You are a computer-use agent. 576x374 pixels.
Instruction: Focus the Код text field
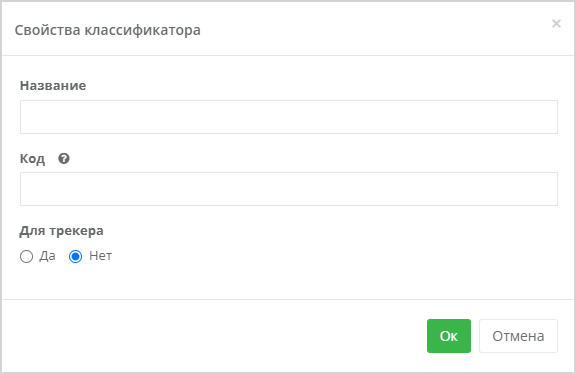pos(289,189)
